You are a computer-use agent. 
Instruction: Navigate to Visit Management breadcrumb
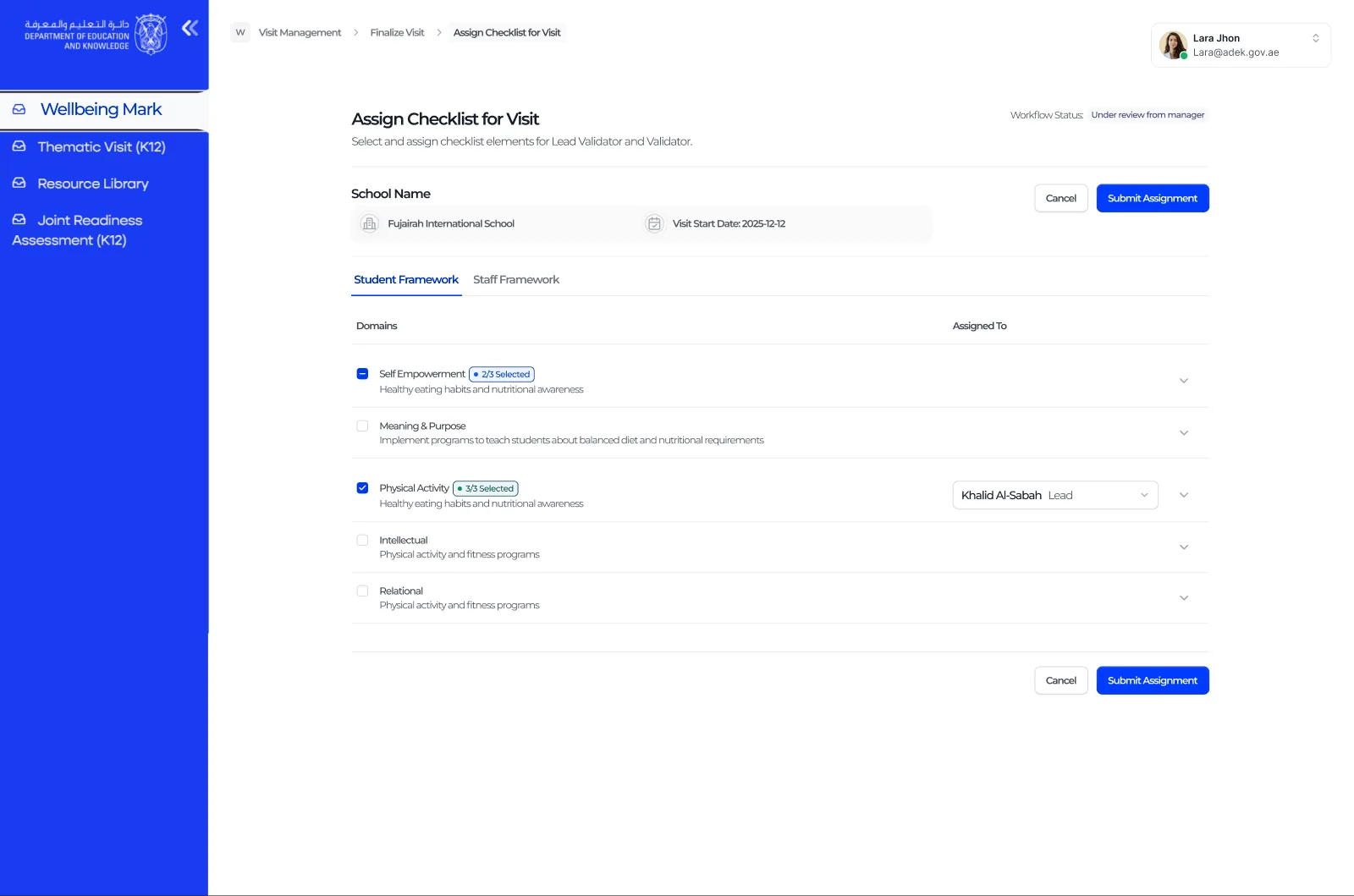coord(300,32)
